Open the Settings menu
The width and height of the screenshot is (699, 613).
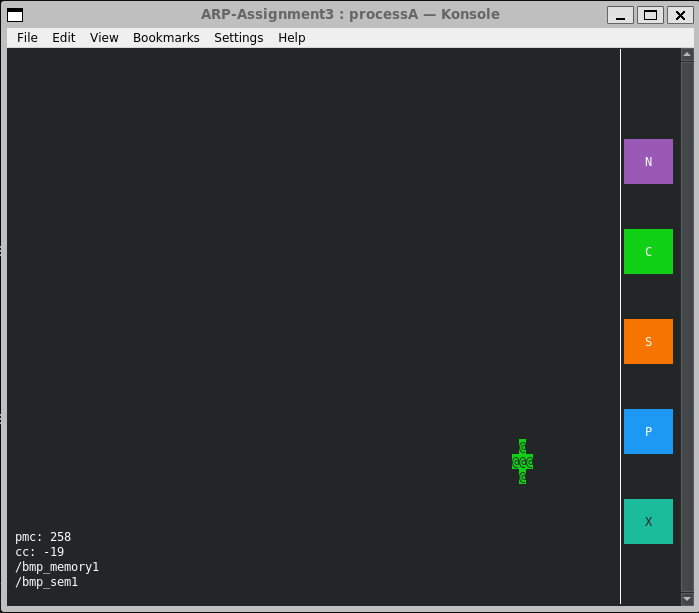coord(238,38)
